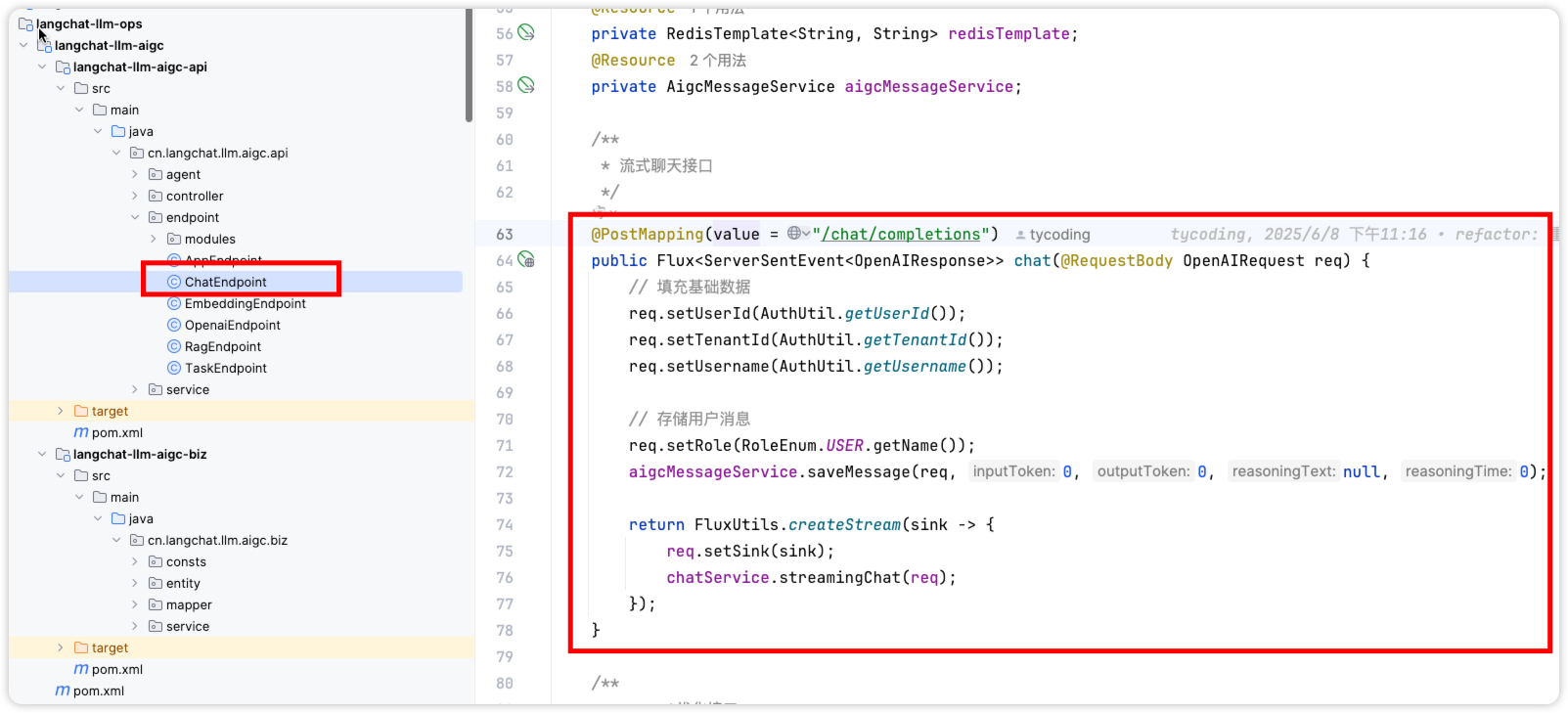Click the tycoding author inlay hint
This screenshot has height=713, width=1568.
[x=1058, y=235]
